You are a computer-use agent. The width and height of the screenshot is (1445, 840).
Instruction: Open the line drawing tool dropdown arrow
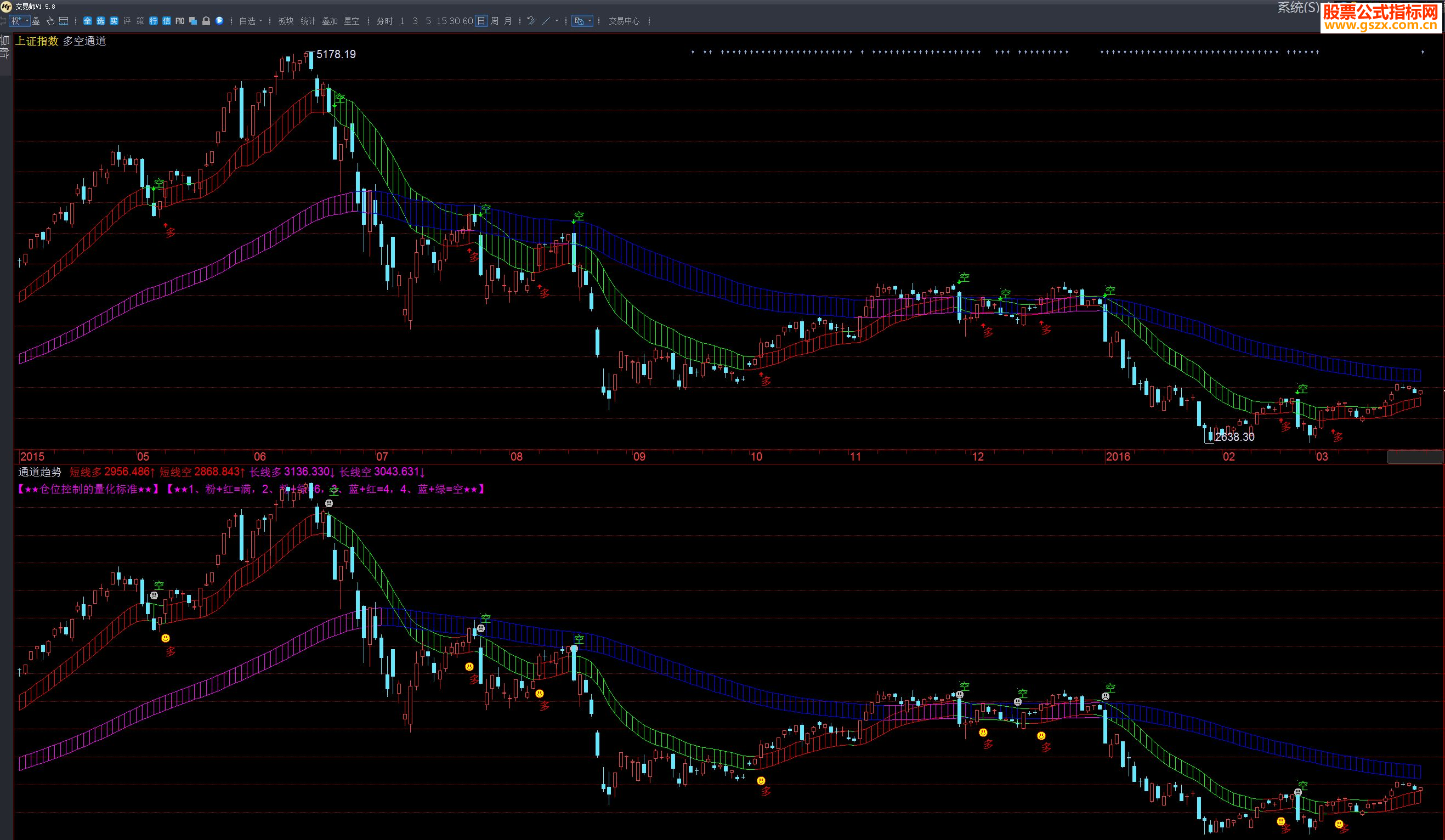click(557, 21)
